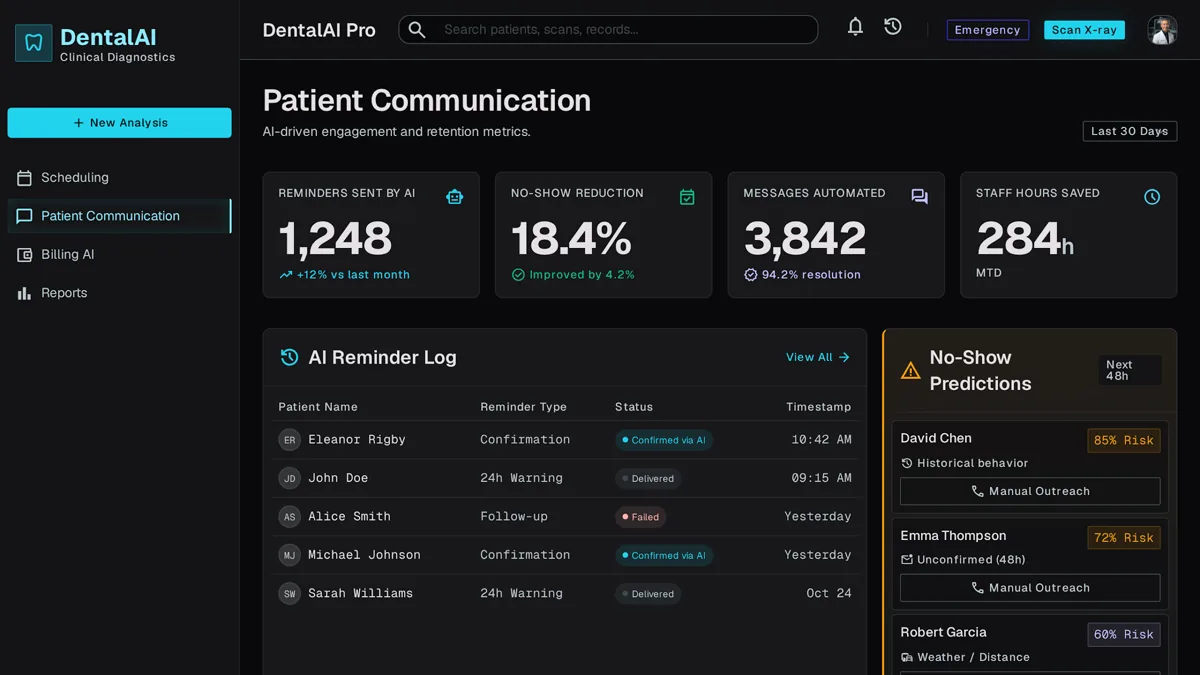Screen dimensions: 1200x675
Task: Open the Next 48h timeframe selector
Action: (1129, 370)
